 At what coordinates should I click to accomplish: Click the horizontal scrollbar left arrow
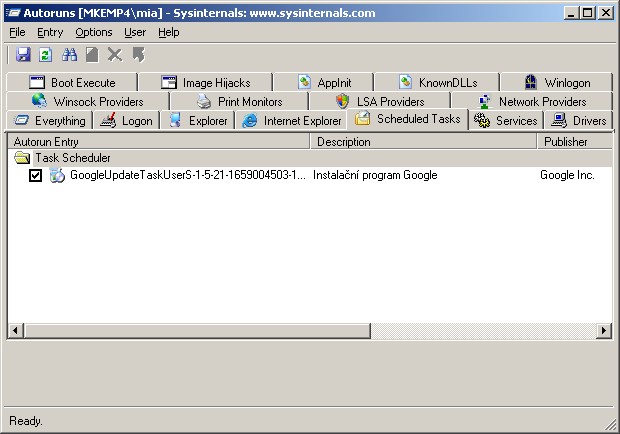pos(15,330)
